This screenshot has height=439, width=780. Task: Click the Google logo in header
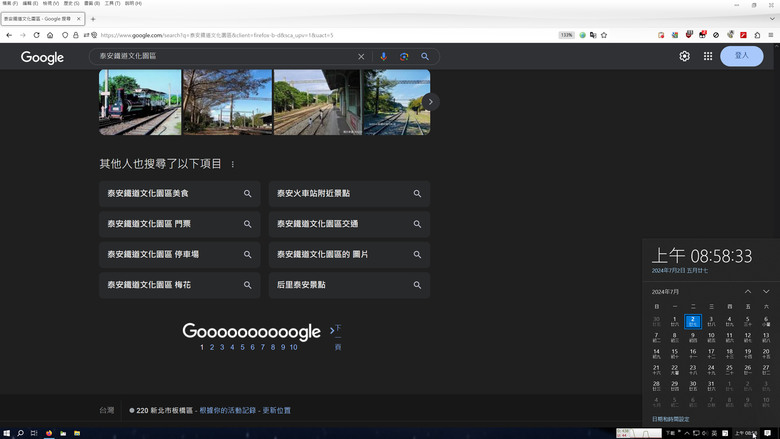(42, 57)
